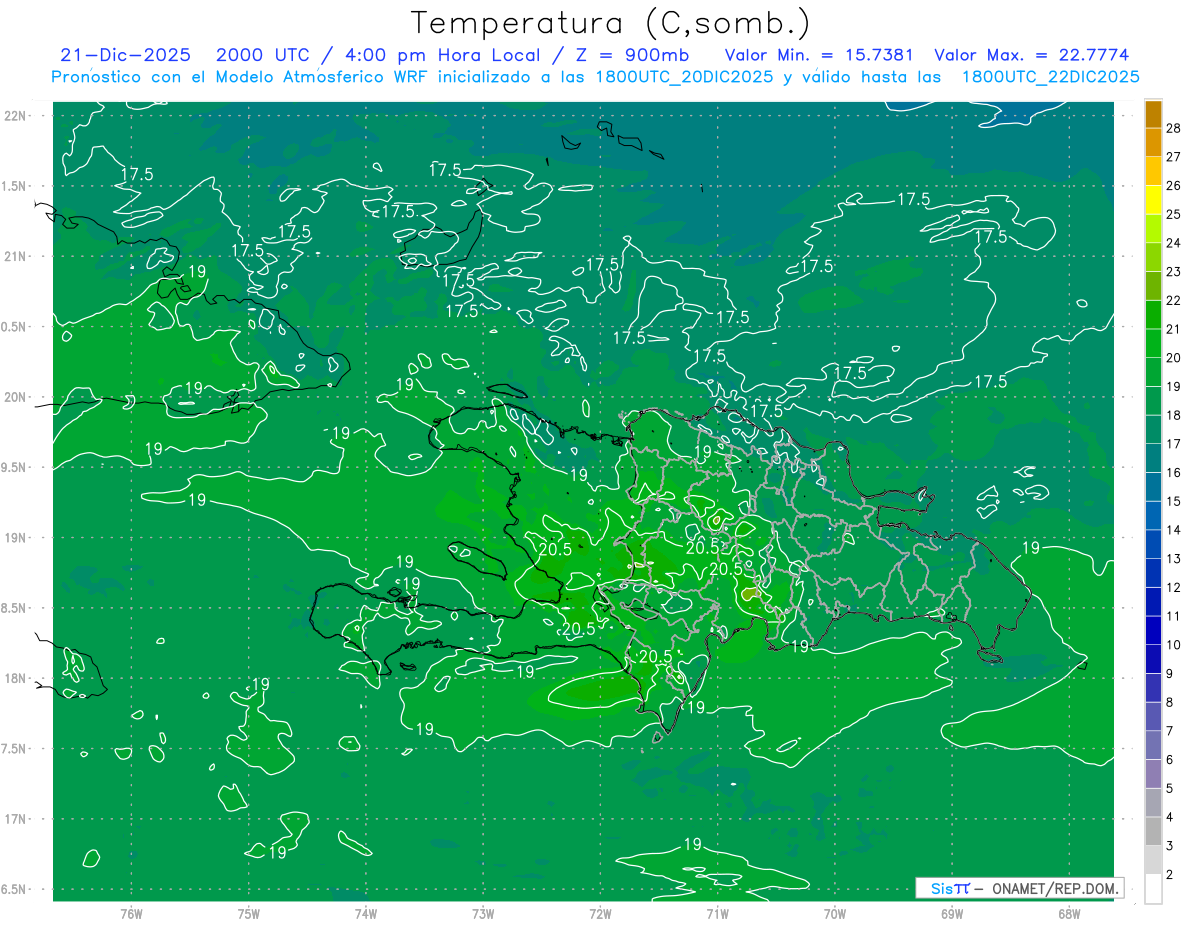Screen dimensions: 1200x927
Task: Pick the gray swatch between 3 and 4
Action: (x=1153, y=832)
